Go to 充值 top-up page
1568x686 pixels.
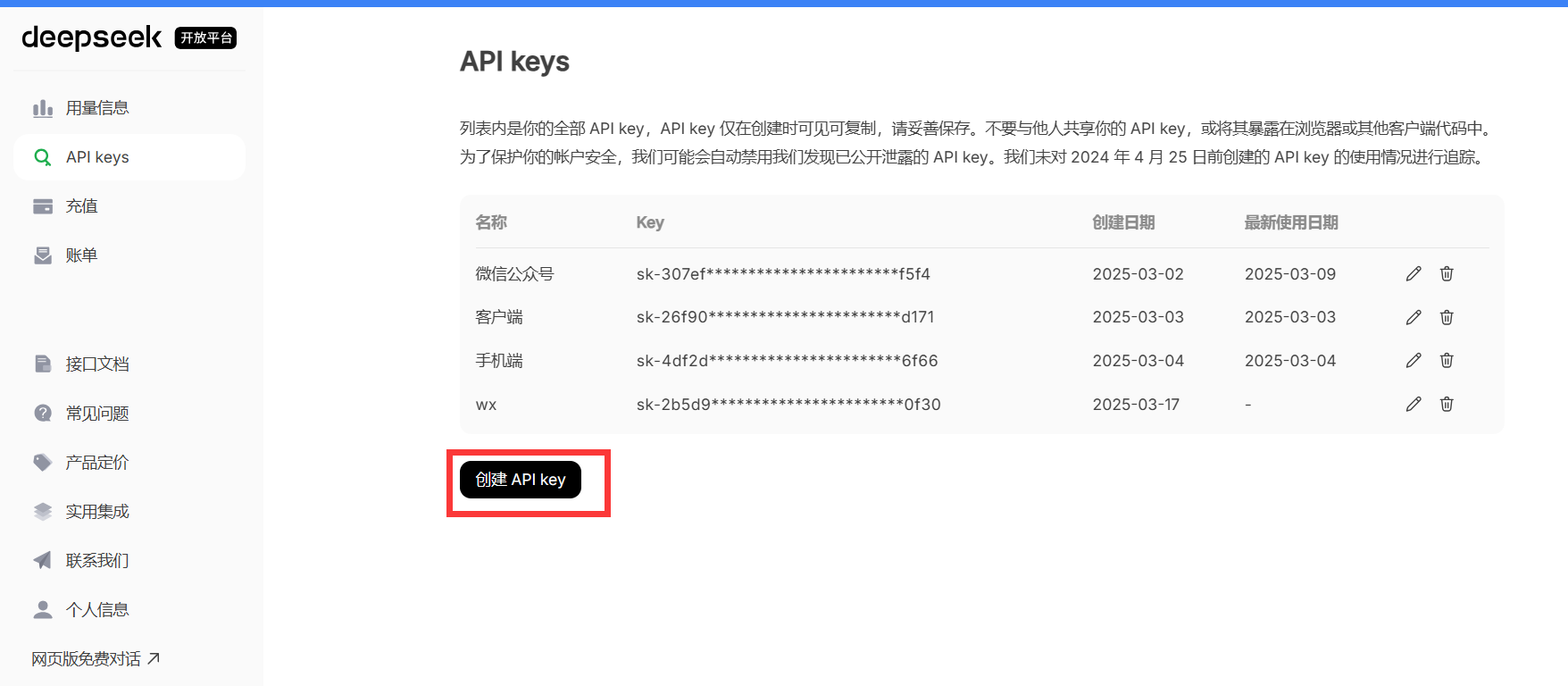129,206
